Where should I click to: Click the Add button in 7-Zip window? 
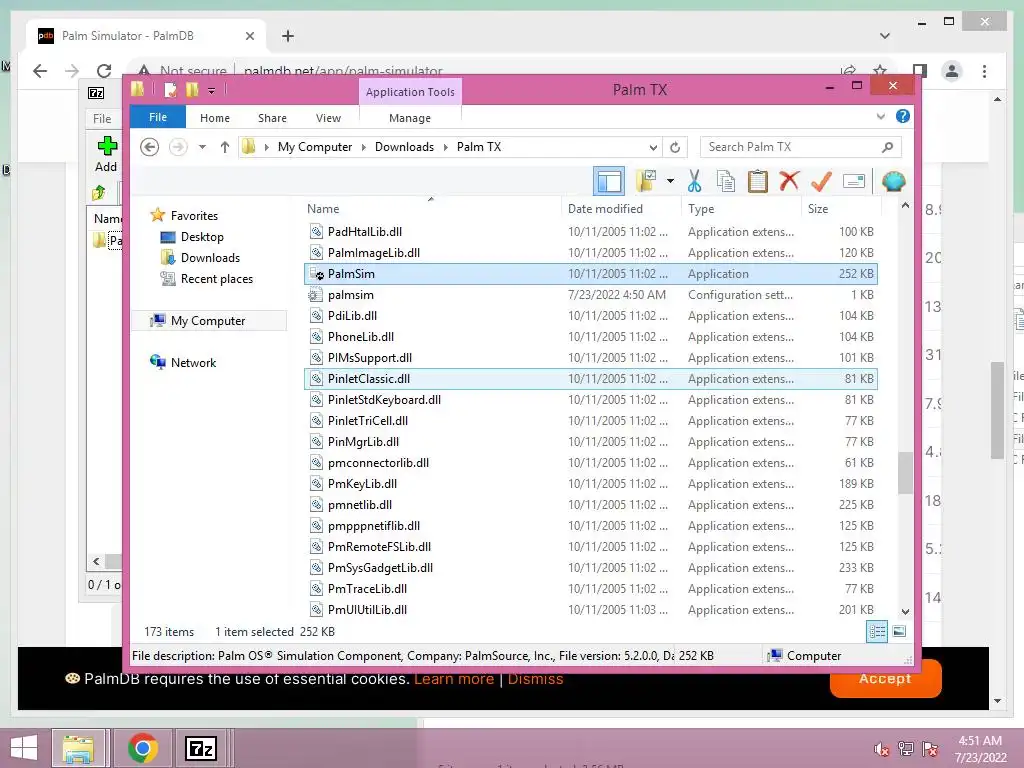pos(106,154)
